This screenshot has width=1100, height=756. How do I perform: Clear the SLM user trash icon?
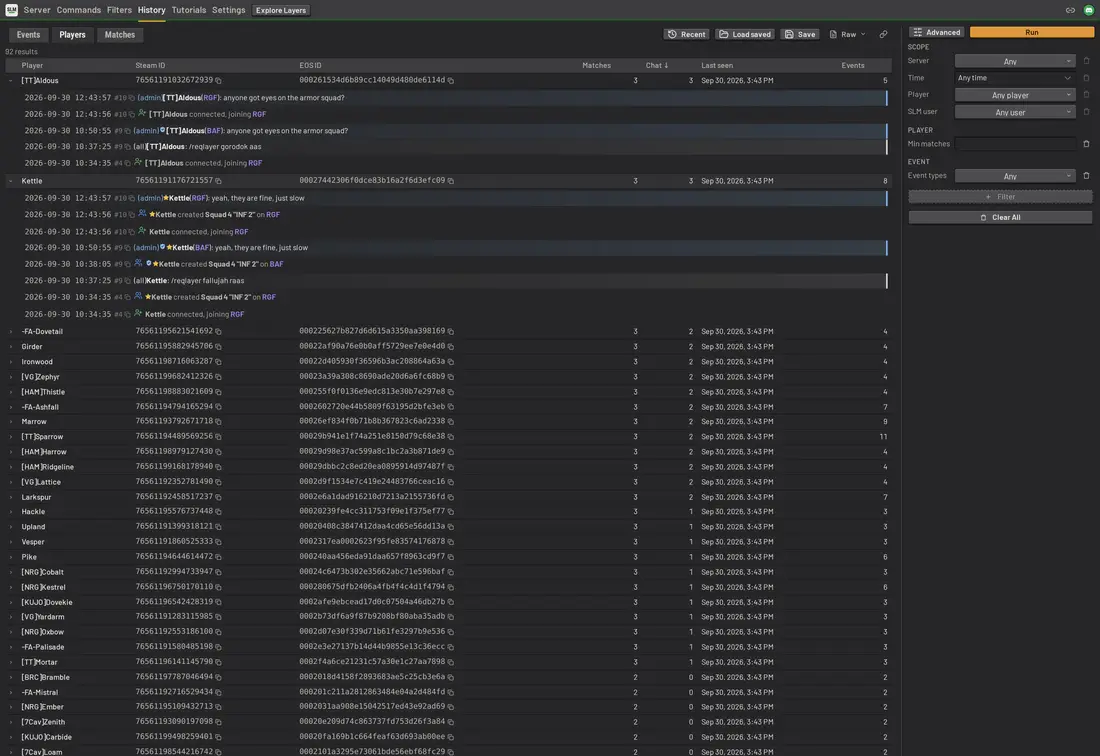(1086, 112)
